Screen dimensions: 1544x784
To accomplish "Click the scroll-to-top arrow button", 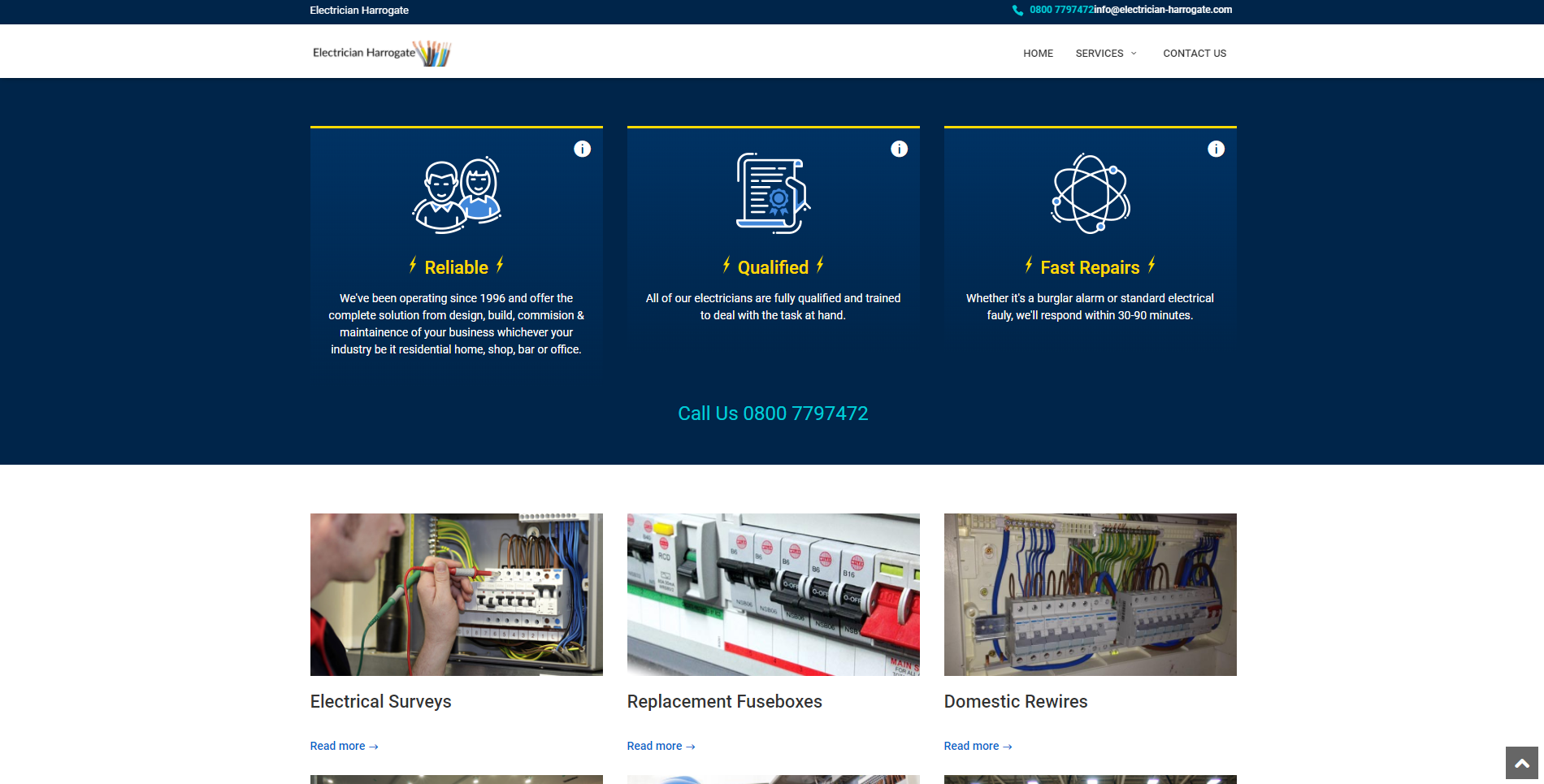I will 1521,763.
